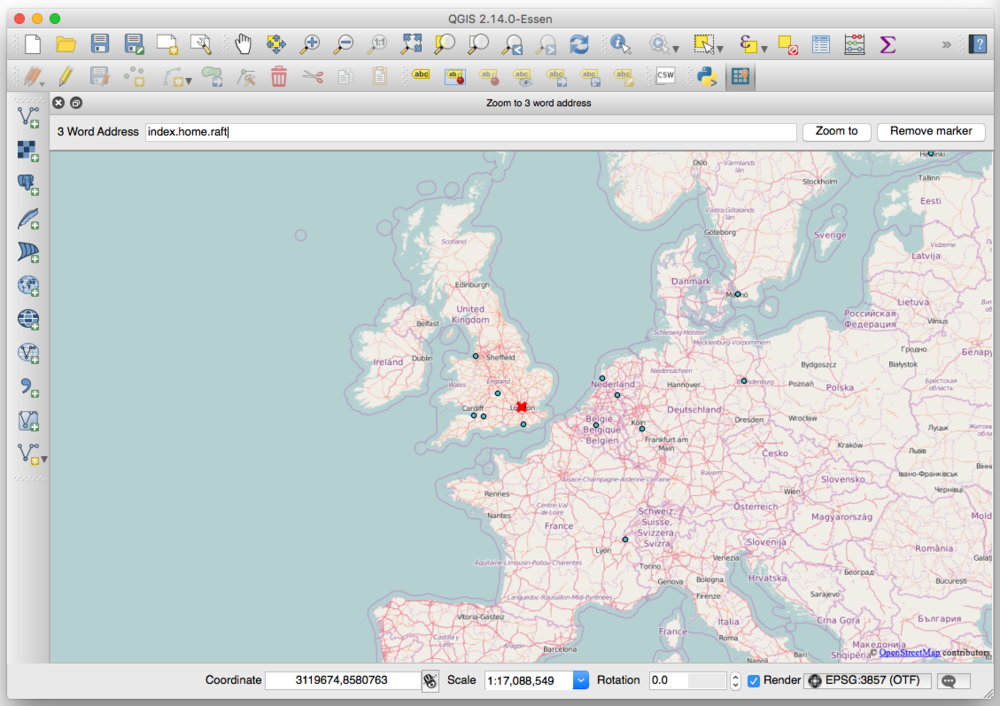The image size is (1000, 706).
Task: Click the Coordinate input field
Action: [342, 680]
